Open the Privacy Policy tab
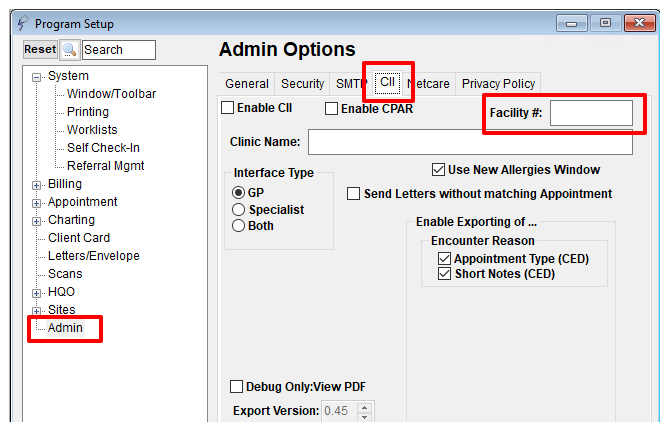This screenshot has width=667, height=431. (x=498, y=84)
